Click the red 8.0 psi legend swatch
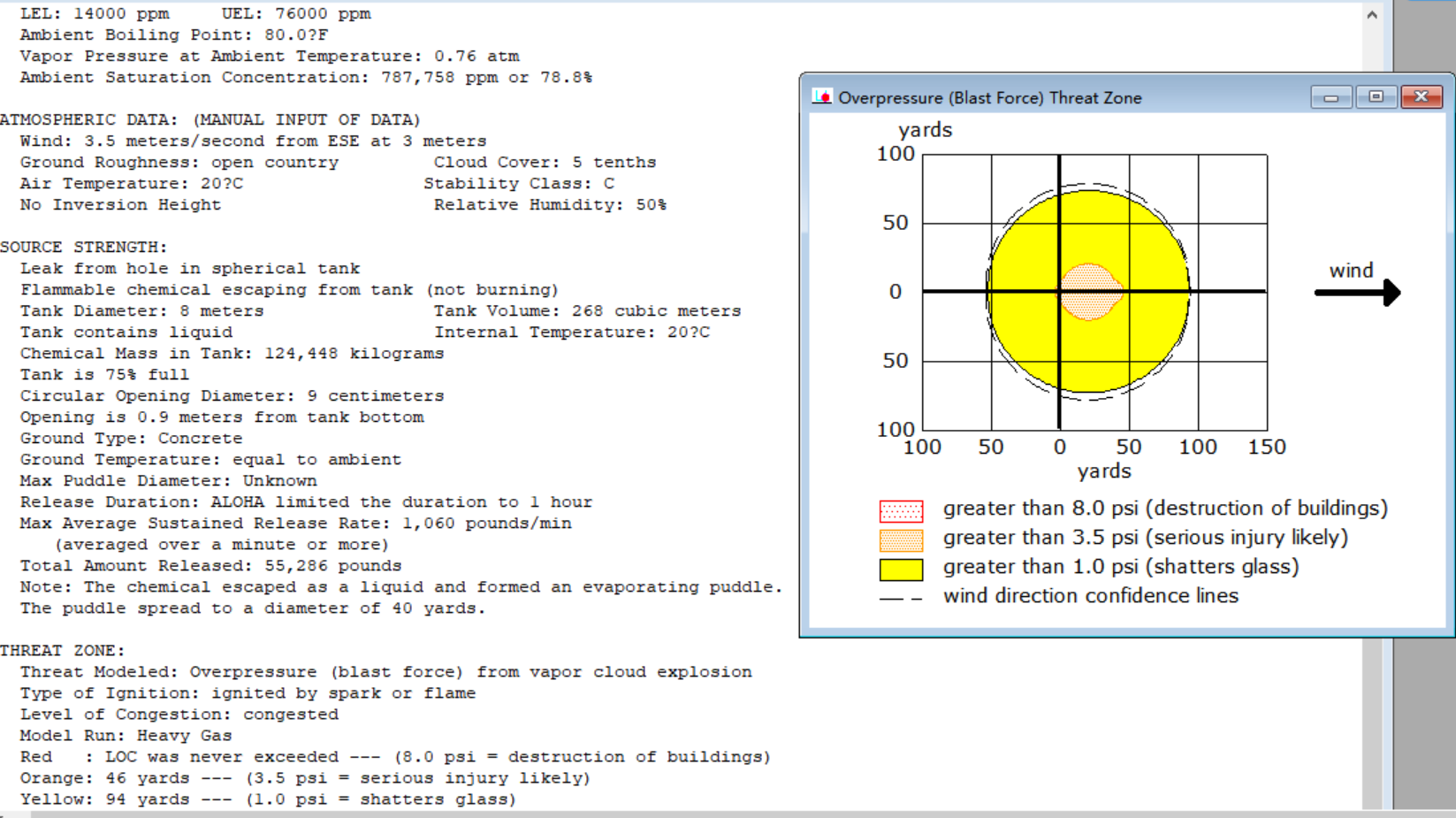 [x=901, y=510]
